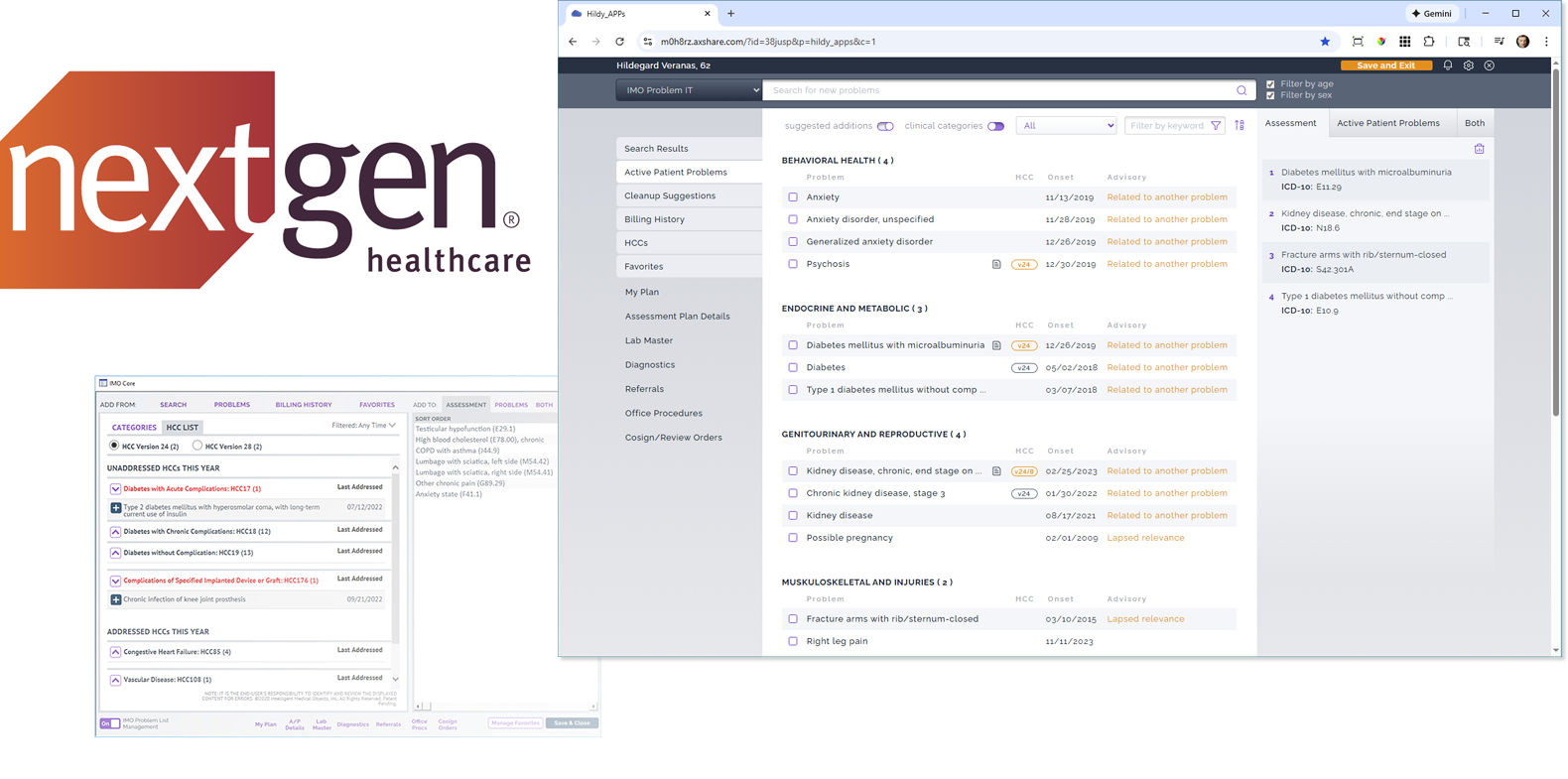Open a new browser tab
This screenshot has height=779, width=1568.
731,14
